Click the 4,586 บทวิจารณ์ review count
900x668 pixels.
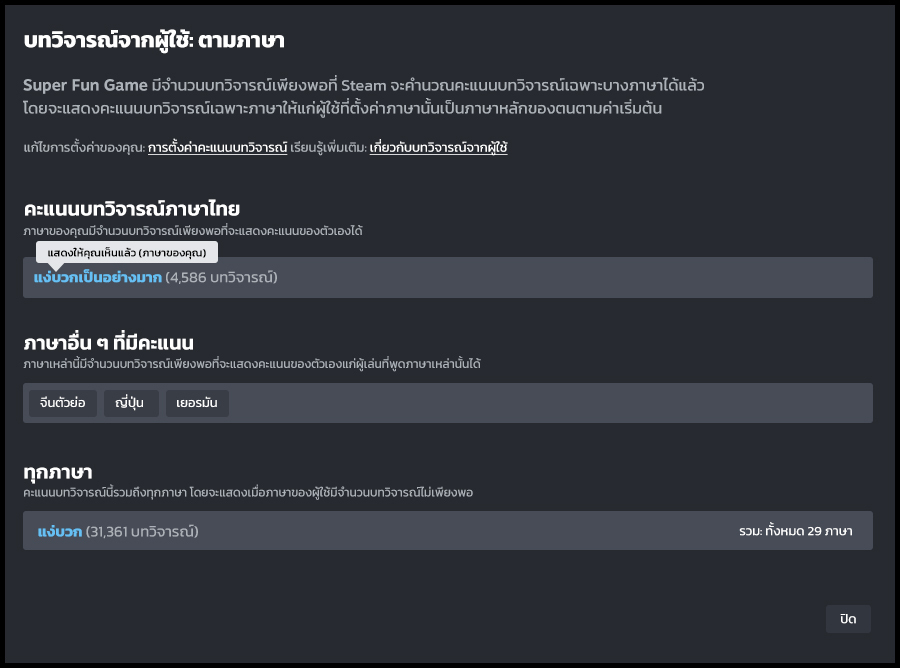coord(221,277)
